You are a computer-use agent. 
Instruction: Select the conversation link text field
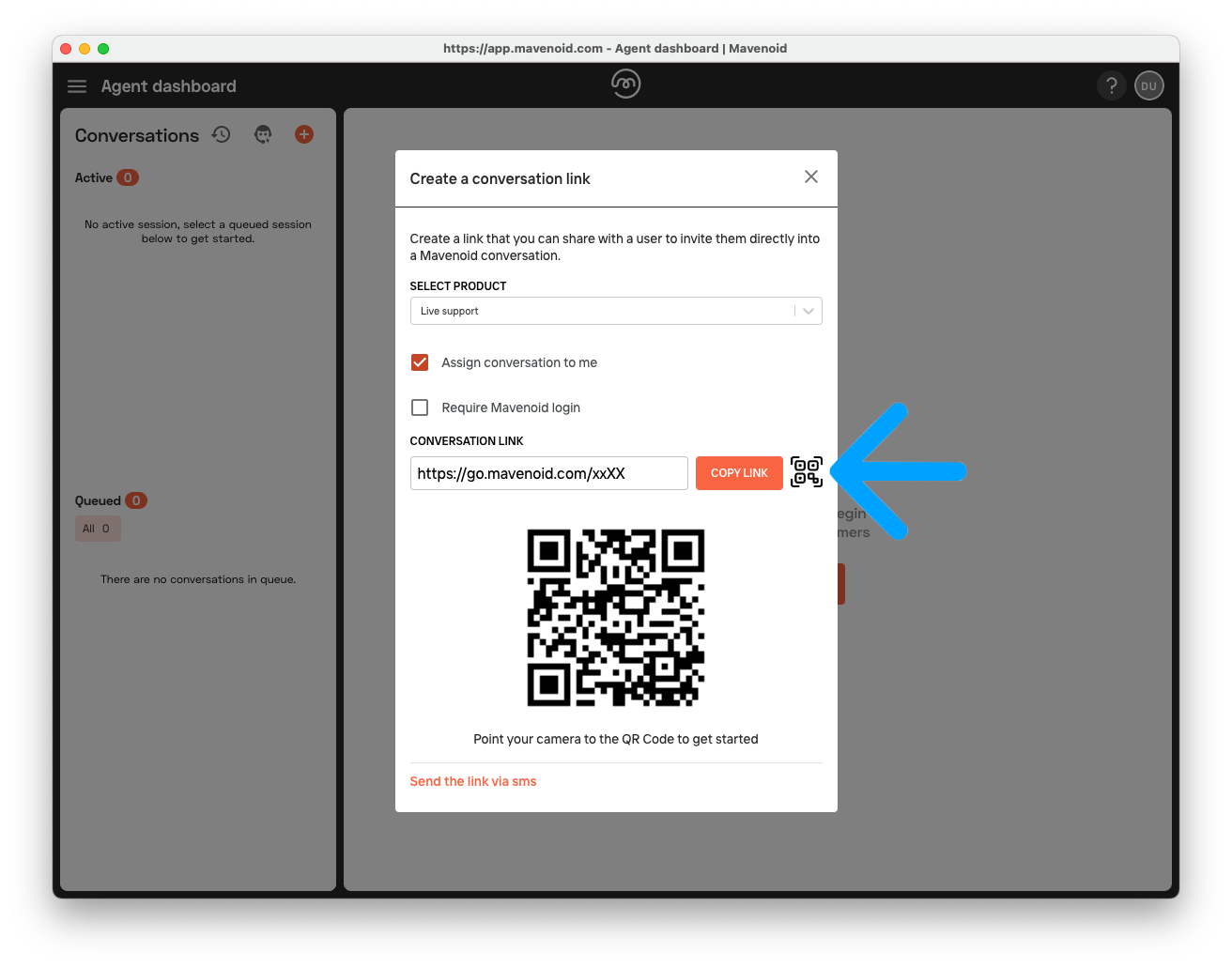click(x=549, y=473)
